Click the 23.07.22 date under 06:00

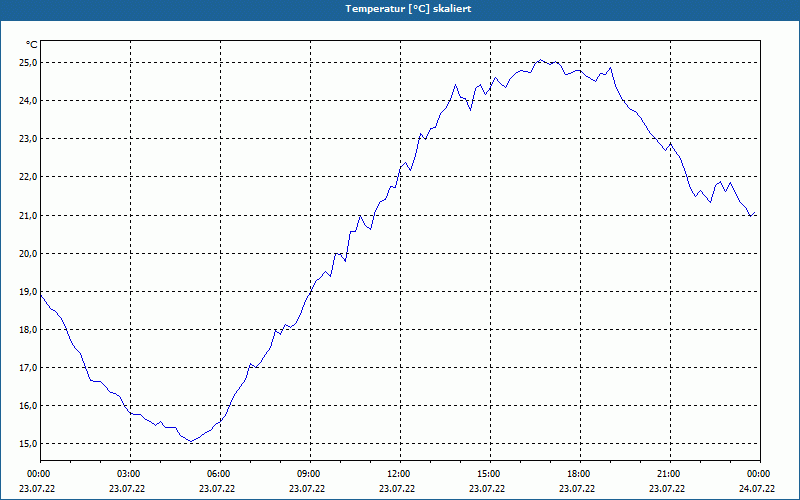click(217, 489)
